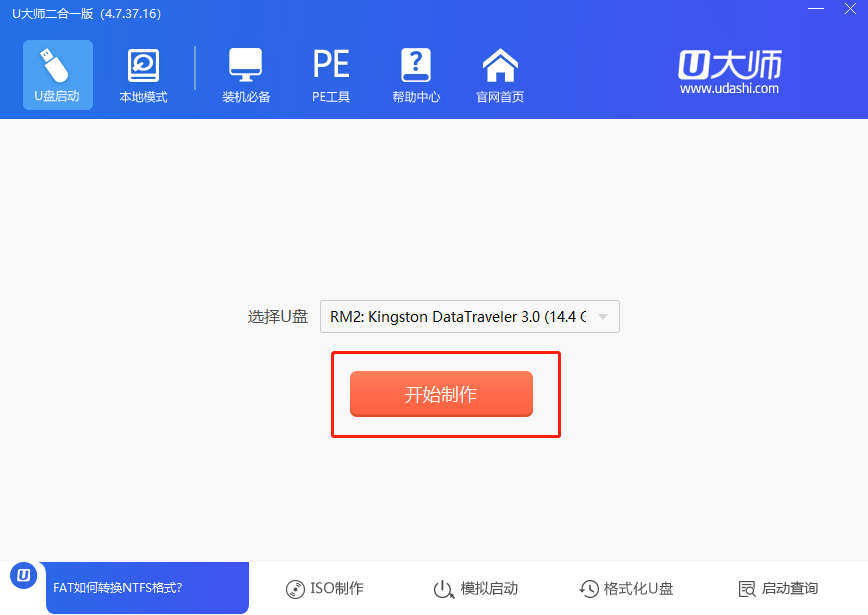This screenshot has height=615, width=868.
Task: Click the round U badge icon
Action: pos(24,576)
